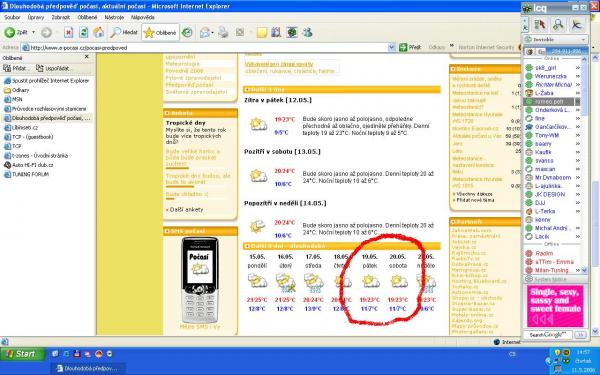
Task: Open the Zobrazit menu
Action: 60,17
